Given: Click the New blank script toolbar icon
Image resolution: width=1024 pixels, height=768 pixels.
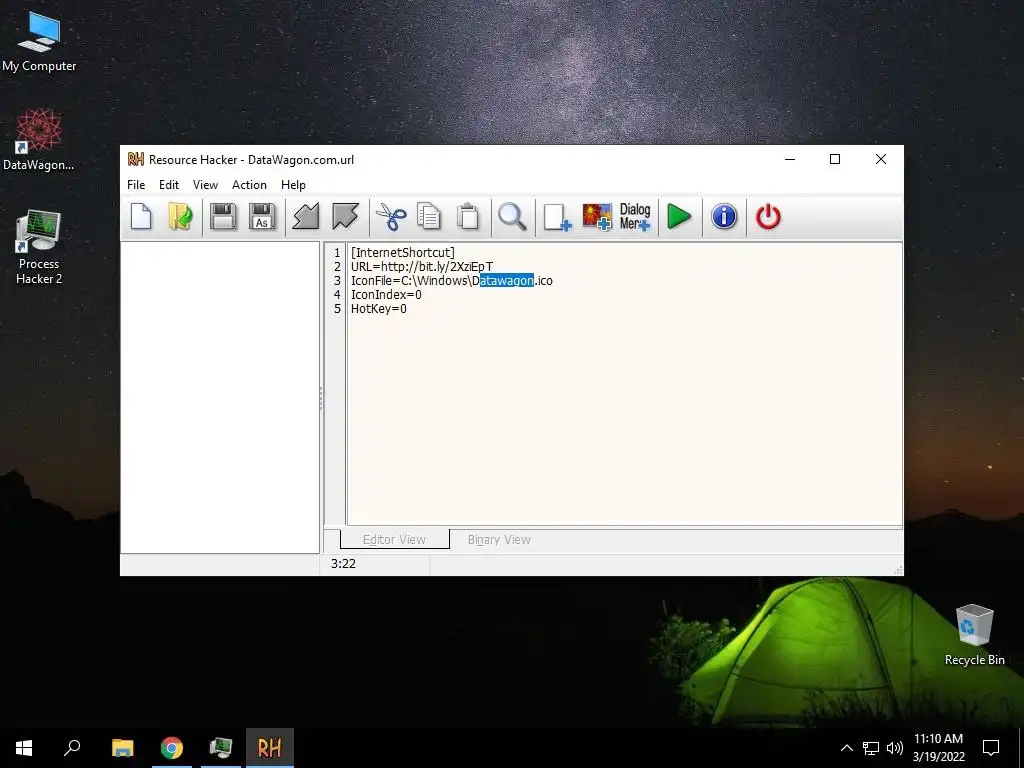Looking at the screenshot, I should pos(141,217).
